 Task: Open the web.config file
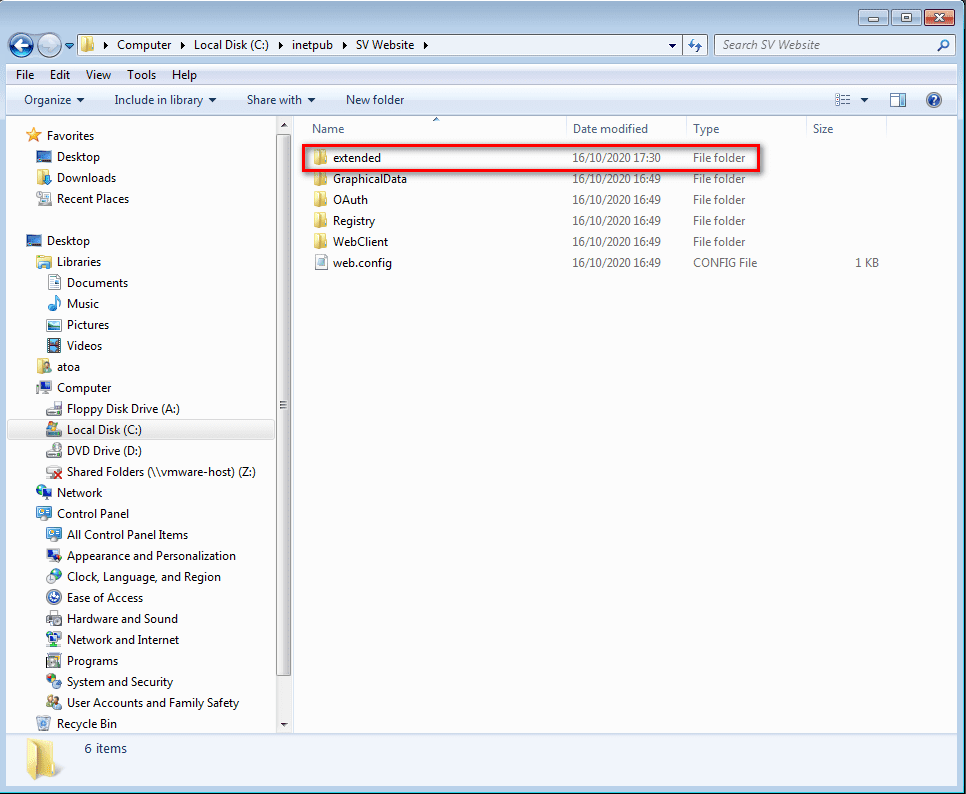(361, 263)
